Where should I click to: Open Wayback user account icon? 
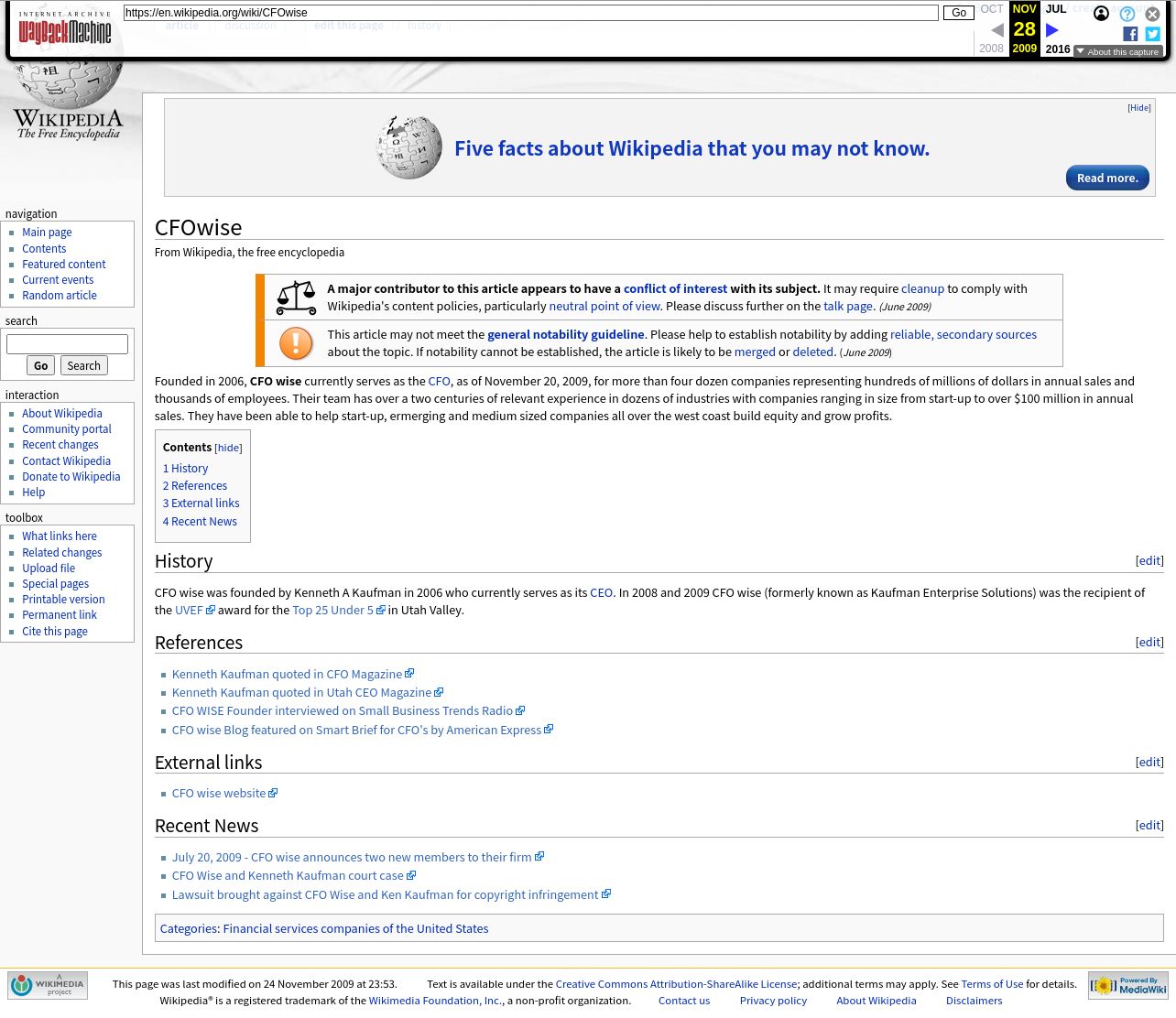[x=1101, y=13]
